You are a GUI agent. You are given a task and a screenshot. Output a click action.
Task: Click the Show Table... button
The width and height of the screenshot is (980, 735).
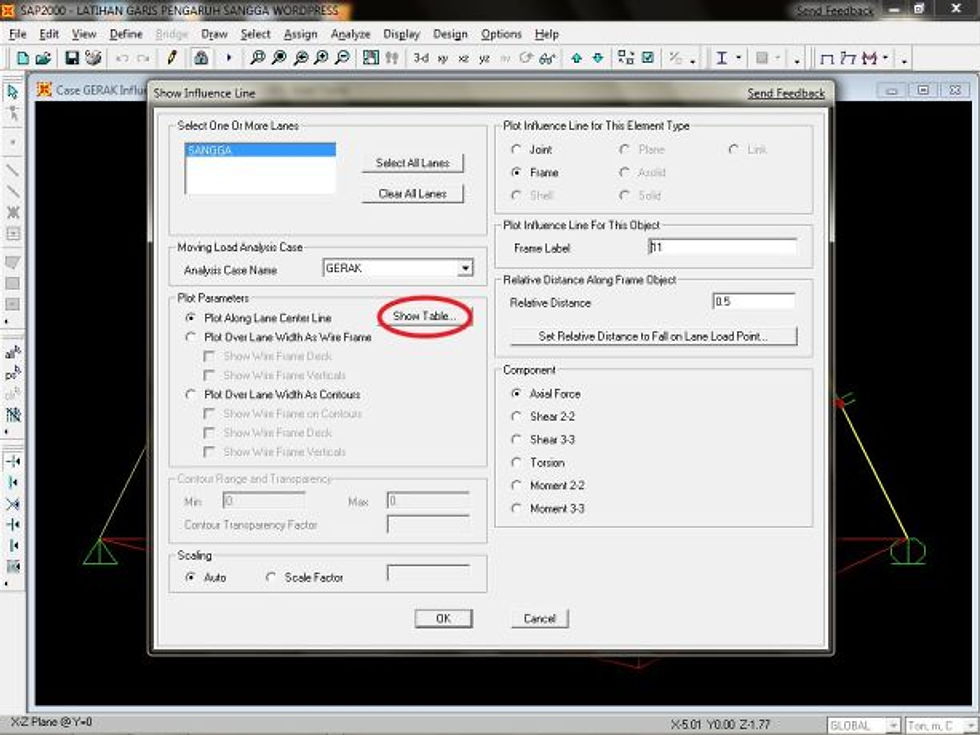pyautogui.click(x=424, y=316)
